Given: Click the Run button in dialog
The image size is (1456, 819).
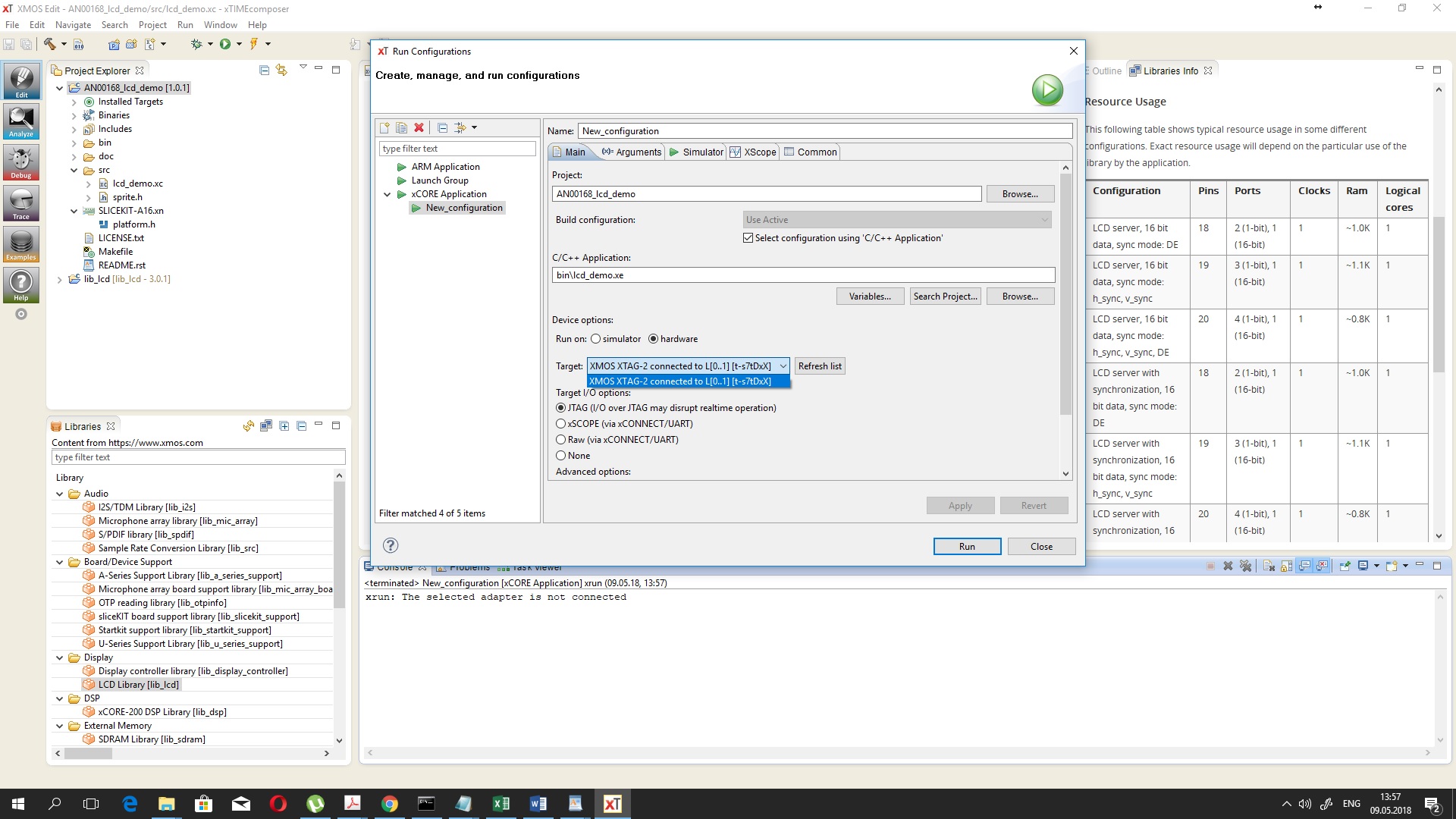Looking at the screenshot, I should tap(967, 546).
